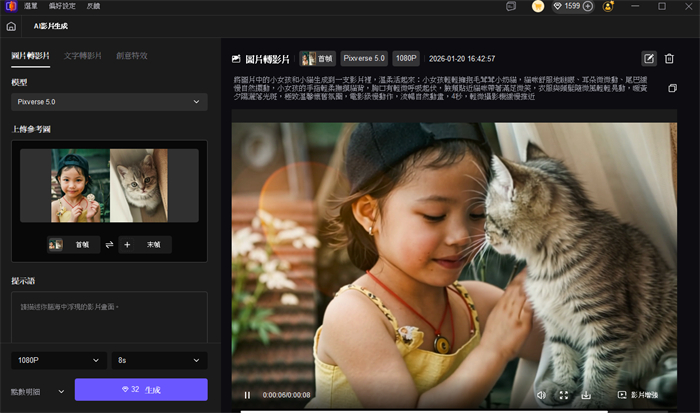Click the 首幀 first frame thumbnail button

point(74,245)
